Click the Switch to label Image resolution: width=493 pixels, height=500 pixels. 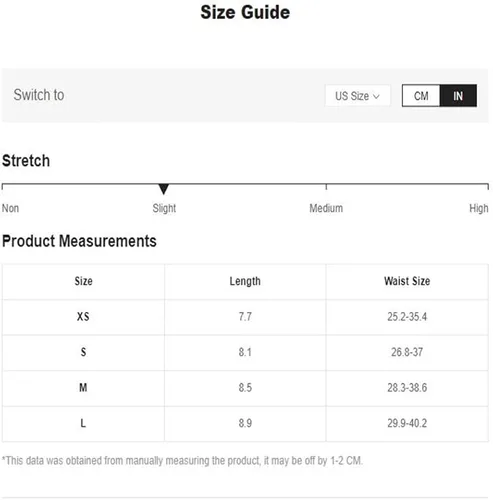(x=39, y=95)
